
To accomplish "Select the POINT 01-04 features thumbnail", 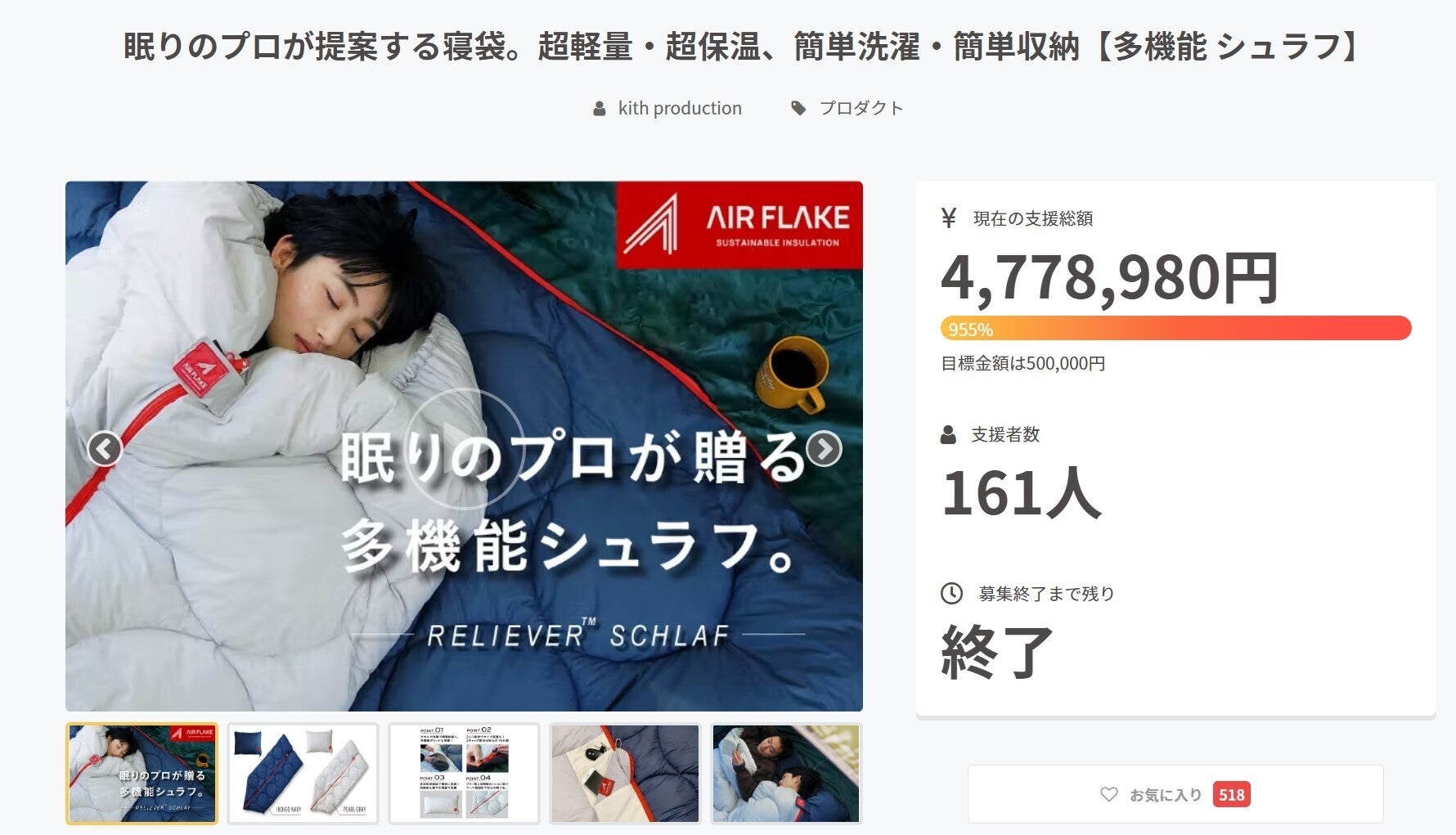I will point(464,773).
